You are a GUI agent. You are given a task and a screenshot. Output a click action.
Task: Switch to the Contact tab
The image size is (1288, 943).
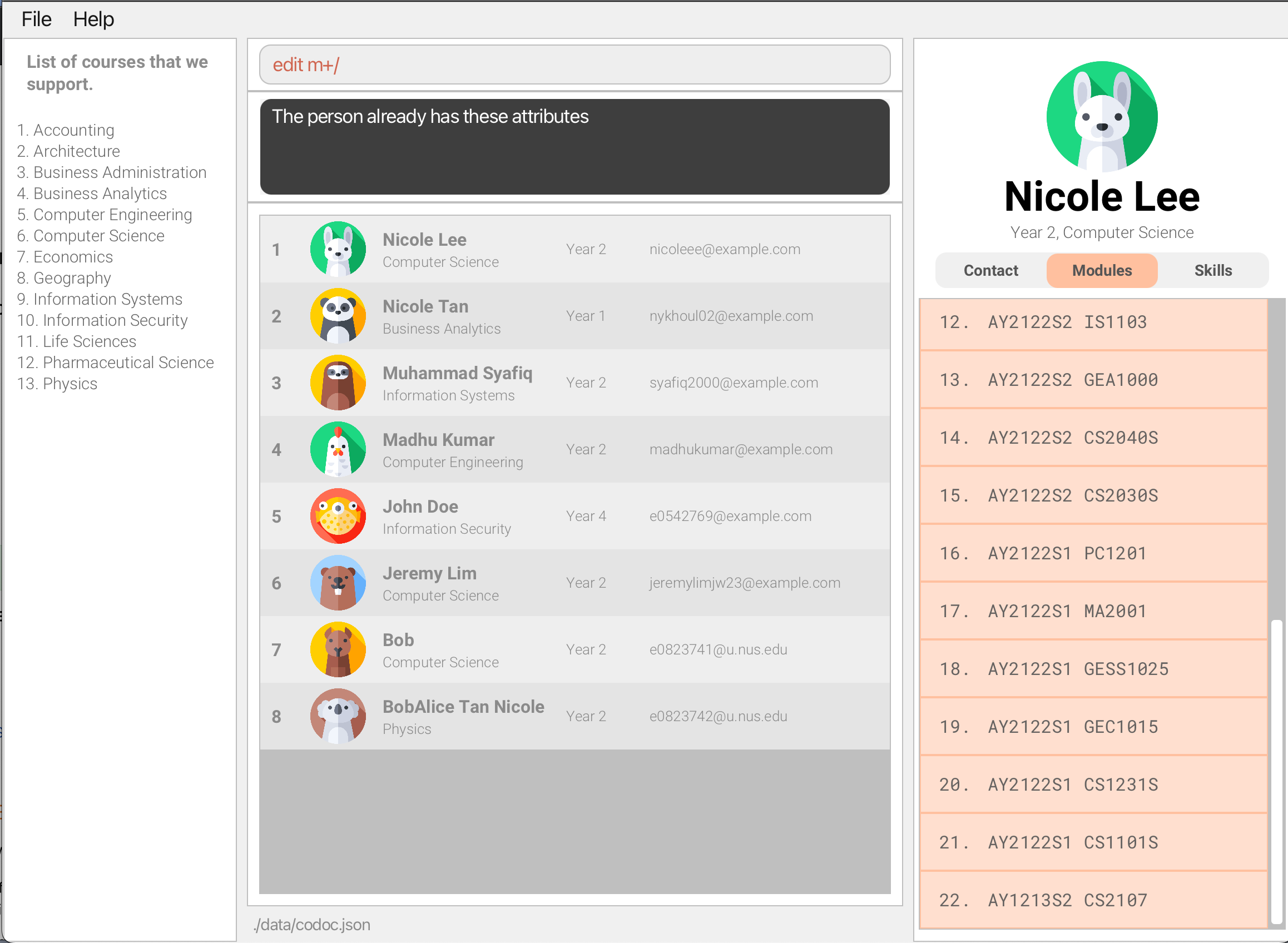[990, 271]
